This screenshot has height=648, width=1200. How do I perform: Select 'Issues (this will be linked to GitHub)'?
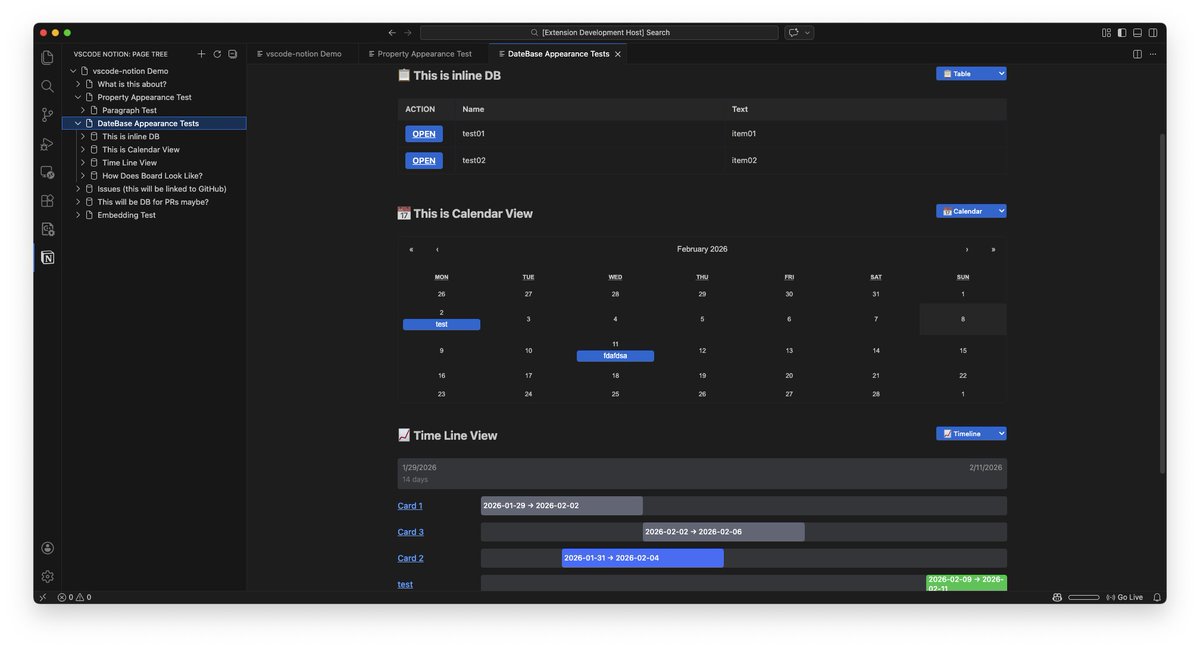[x=162, y=188]
